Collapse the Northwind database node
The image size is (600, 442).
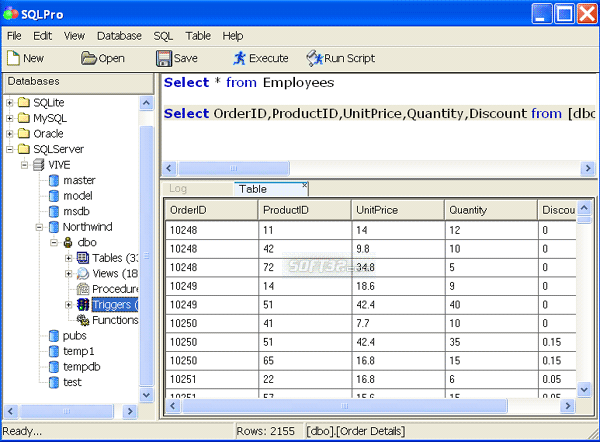(39, 227)
